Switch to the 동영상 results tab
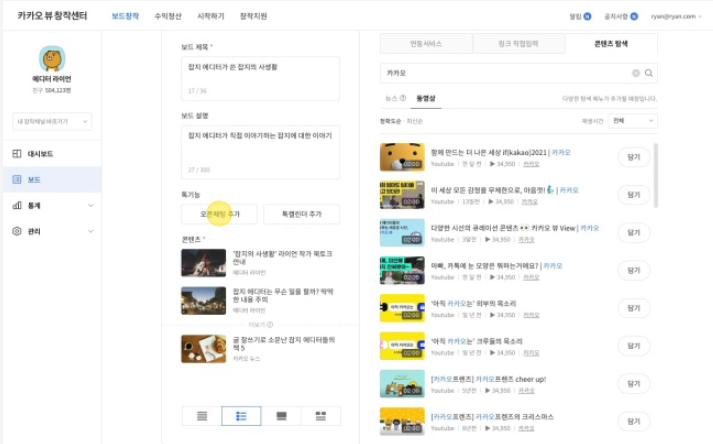713x444 pixels. pyautogui.click(x=426, y=98)
